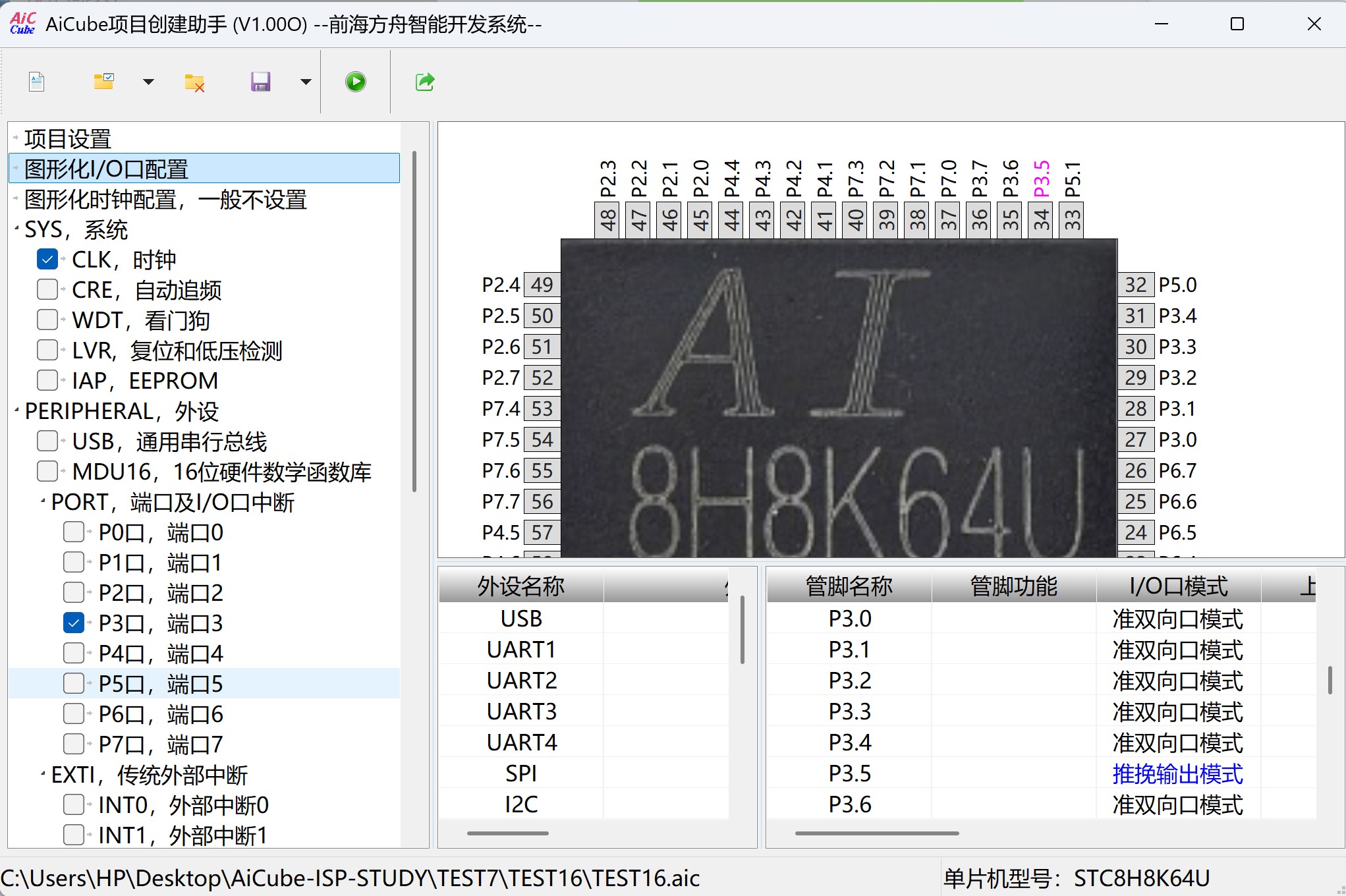This screenshot has width=1346, height=896.
Task: Select the USB row in peripheral list
Action: (584, 619)
